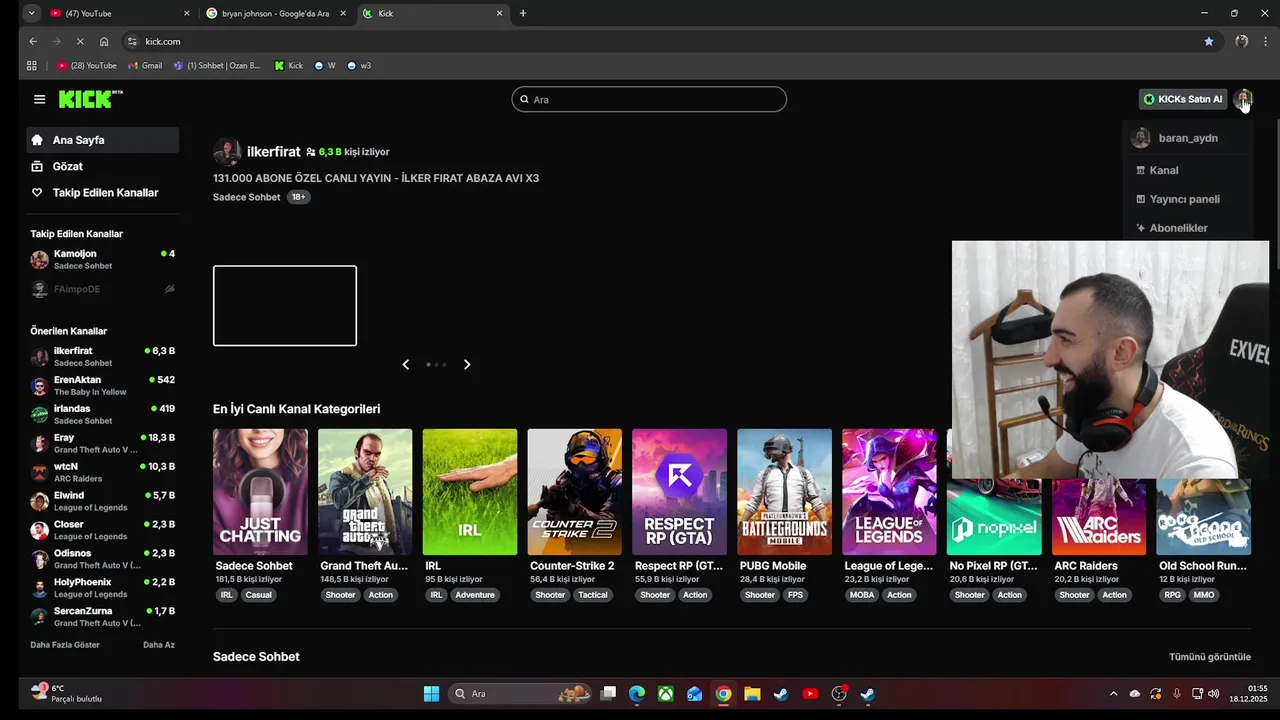Open File Explorer from the taskbar
1280x720 pixels.
pos(752,694)
